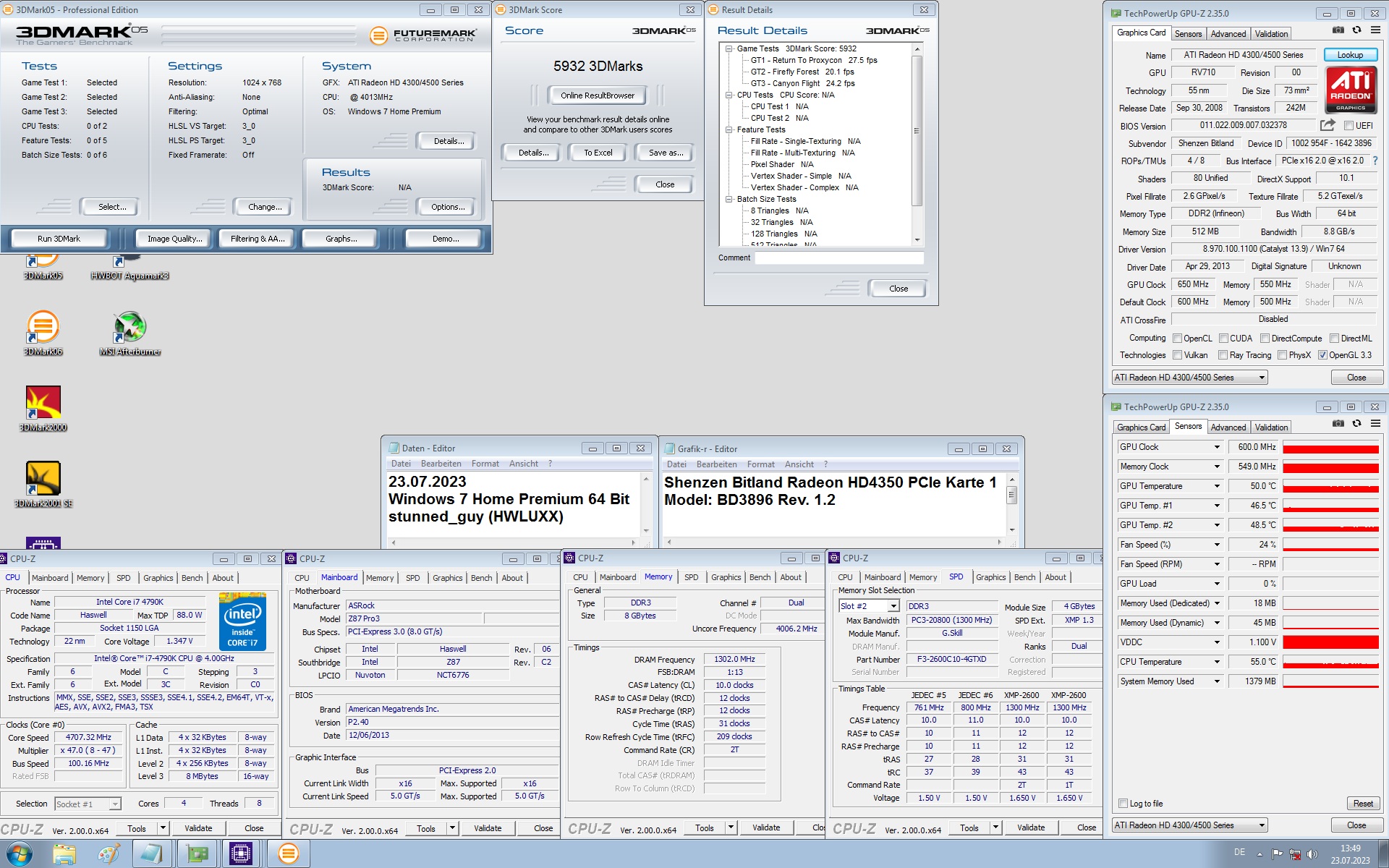The width and height of the screenshot is (1389, 868).
Task: Toggle the Ray Tracing checkbox
Action: coord(1223,355)
